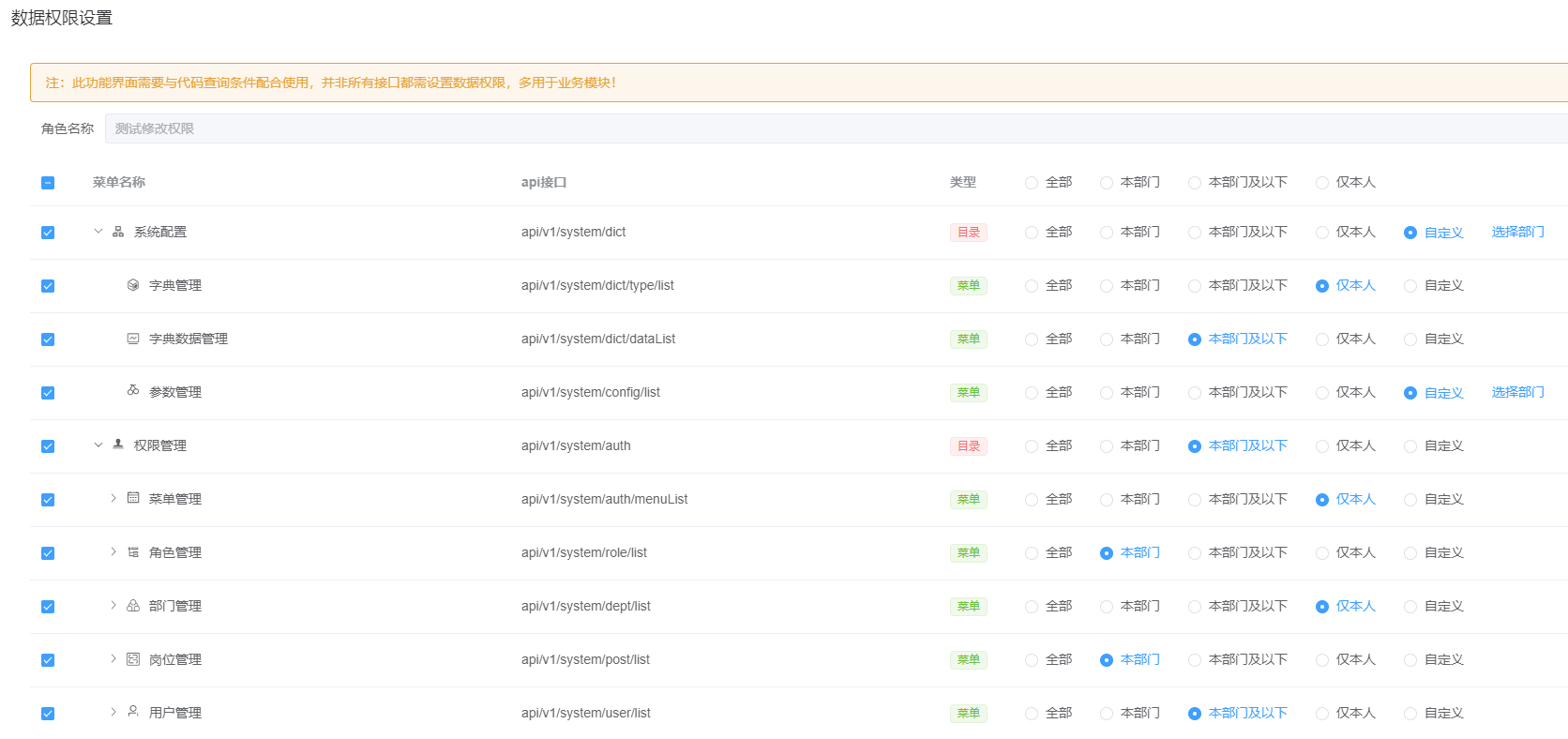Expand the 用户管理 tree node
The width and height of the screenshot is (1568, 739).
[x=113, y=712]
